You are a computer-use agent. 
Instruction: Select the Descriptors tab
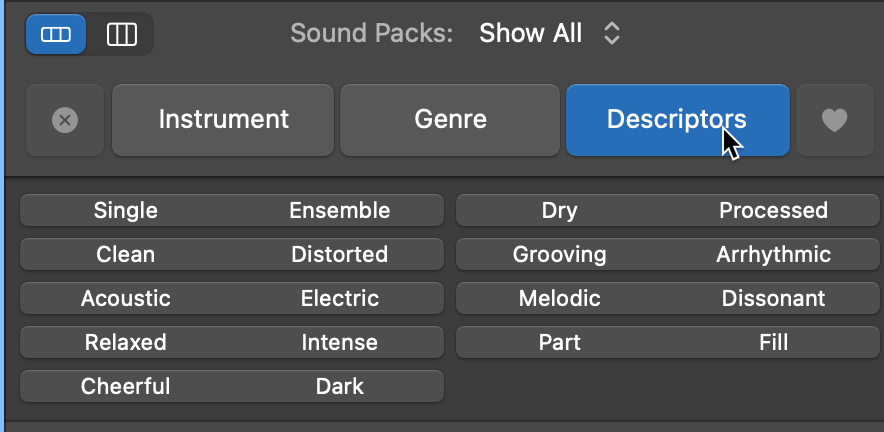(x=677, y=120)
